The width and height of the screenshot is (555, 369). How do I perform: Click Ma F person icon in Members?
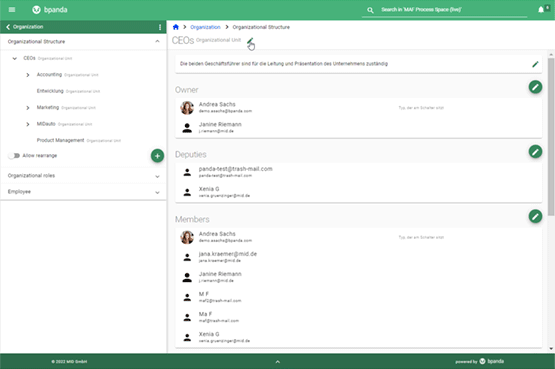[x=187, y=317]
